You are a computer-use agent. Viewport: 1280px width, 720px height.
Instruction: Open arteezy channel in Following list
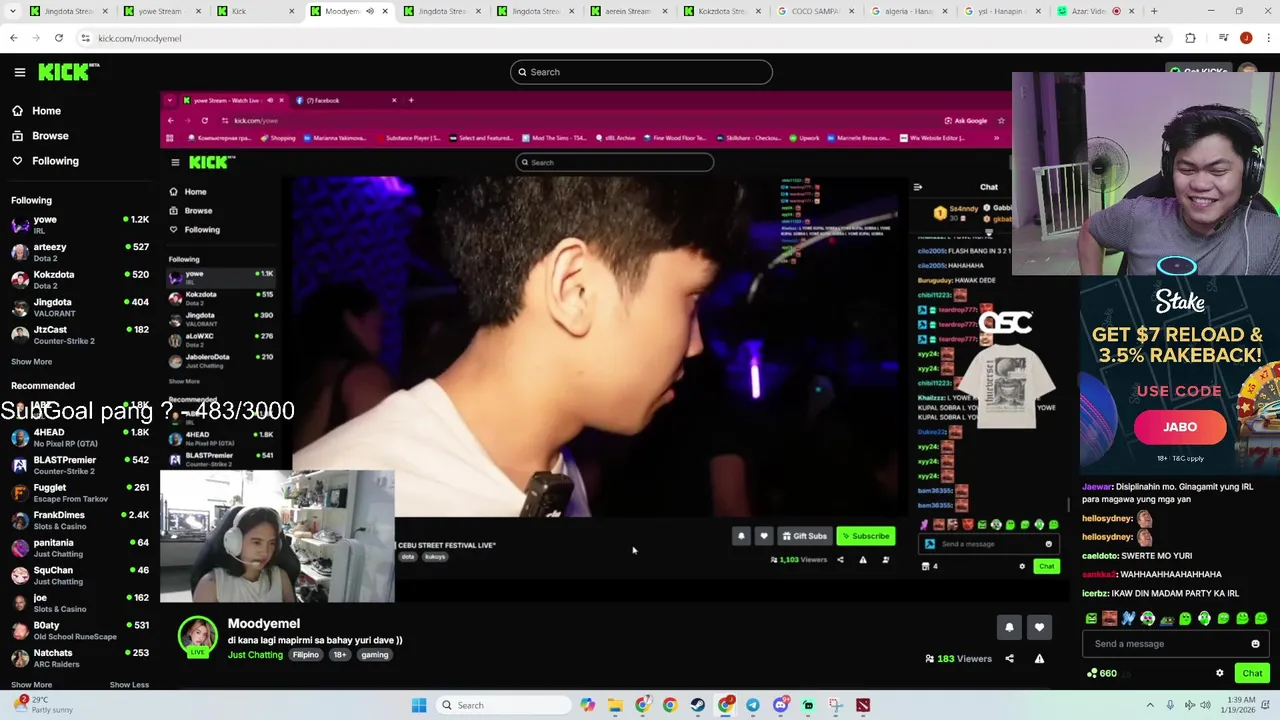[x=80, y=252]
